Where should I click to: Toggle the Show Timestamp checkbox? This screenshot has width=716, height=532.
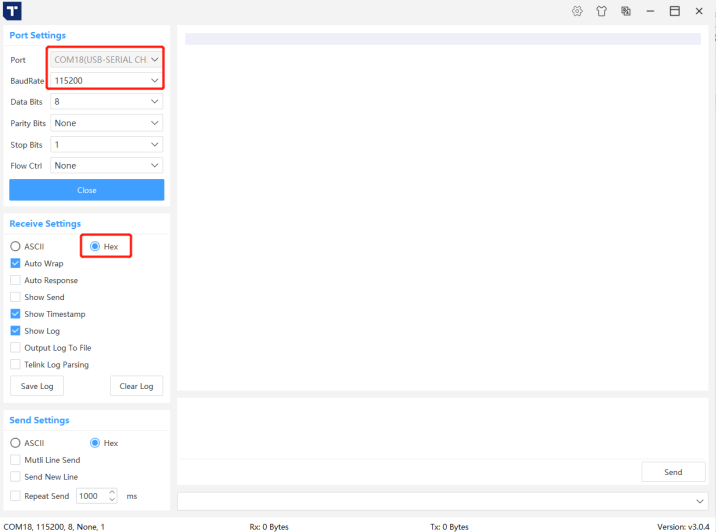click(x=15, y=314)
